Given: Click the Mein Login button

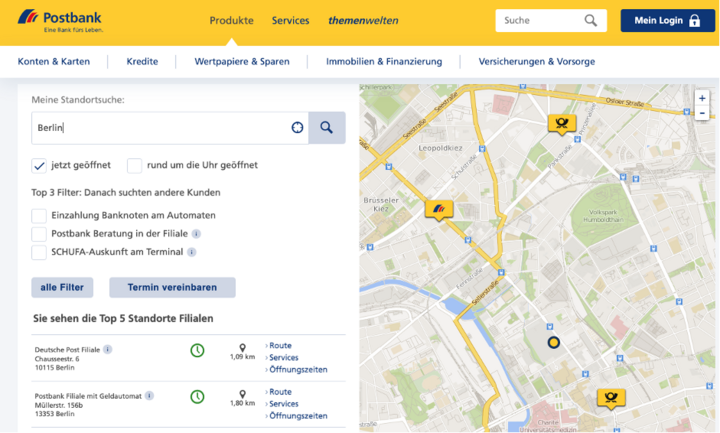Looking at the screenshot, I should click(668, 20).
